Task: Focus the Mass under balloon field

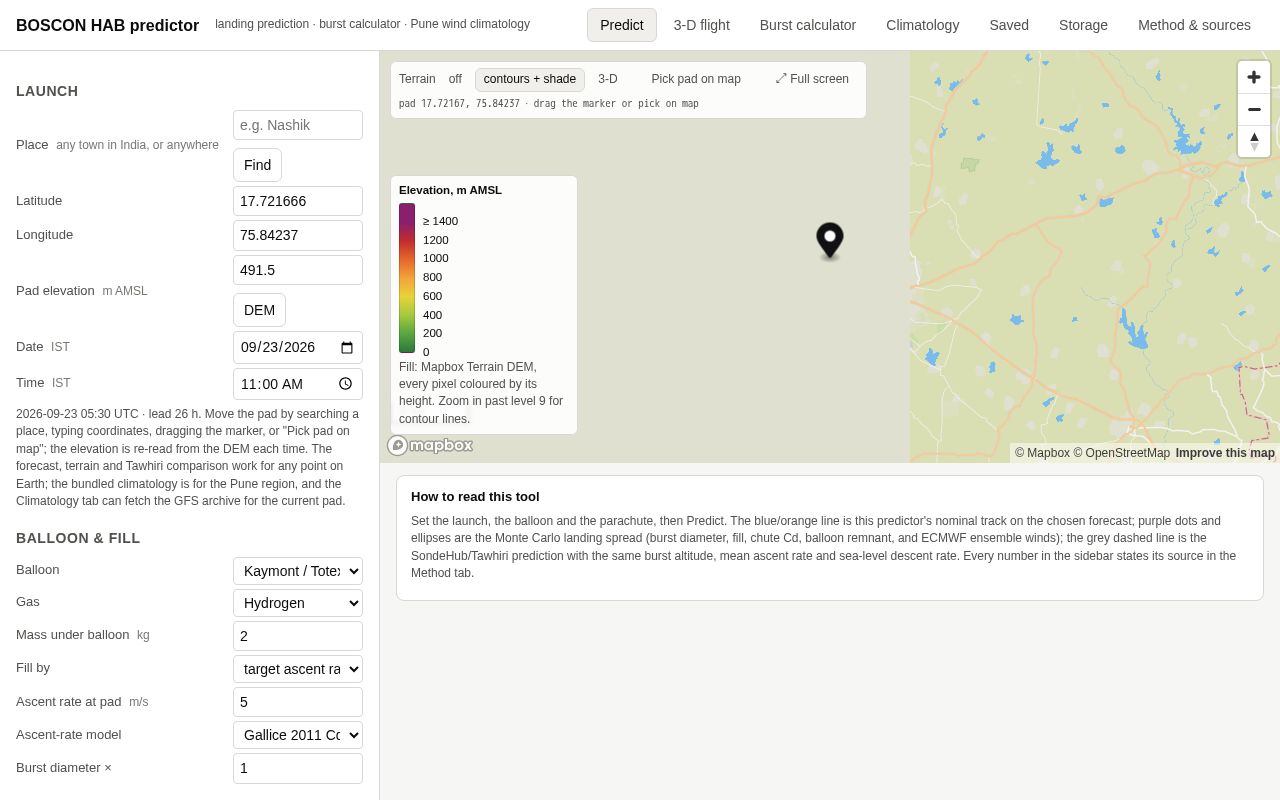Action: coord(298,636)
